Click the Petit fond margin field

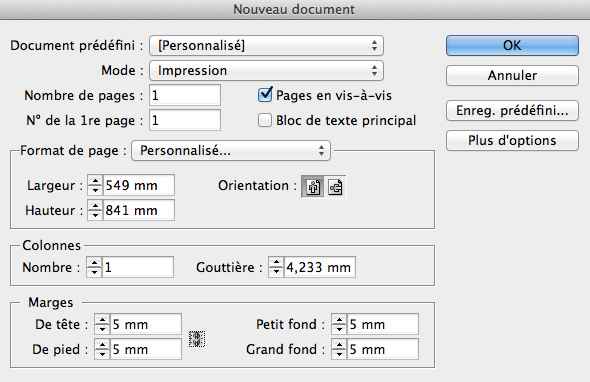point(383,324)
